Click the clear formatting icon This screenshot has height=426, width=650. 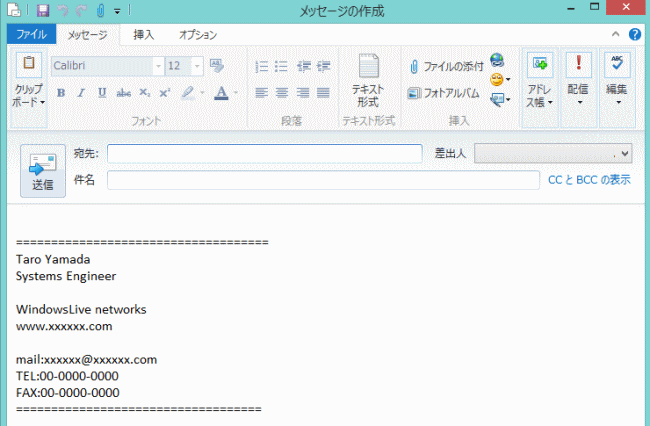tap(217, 65)
